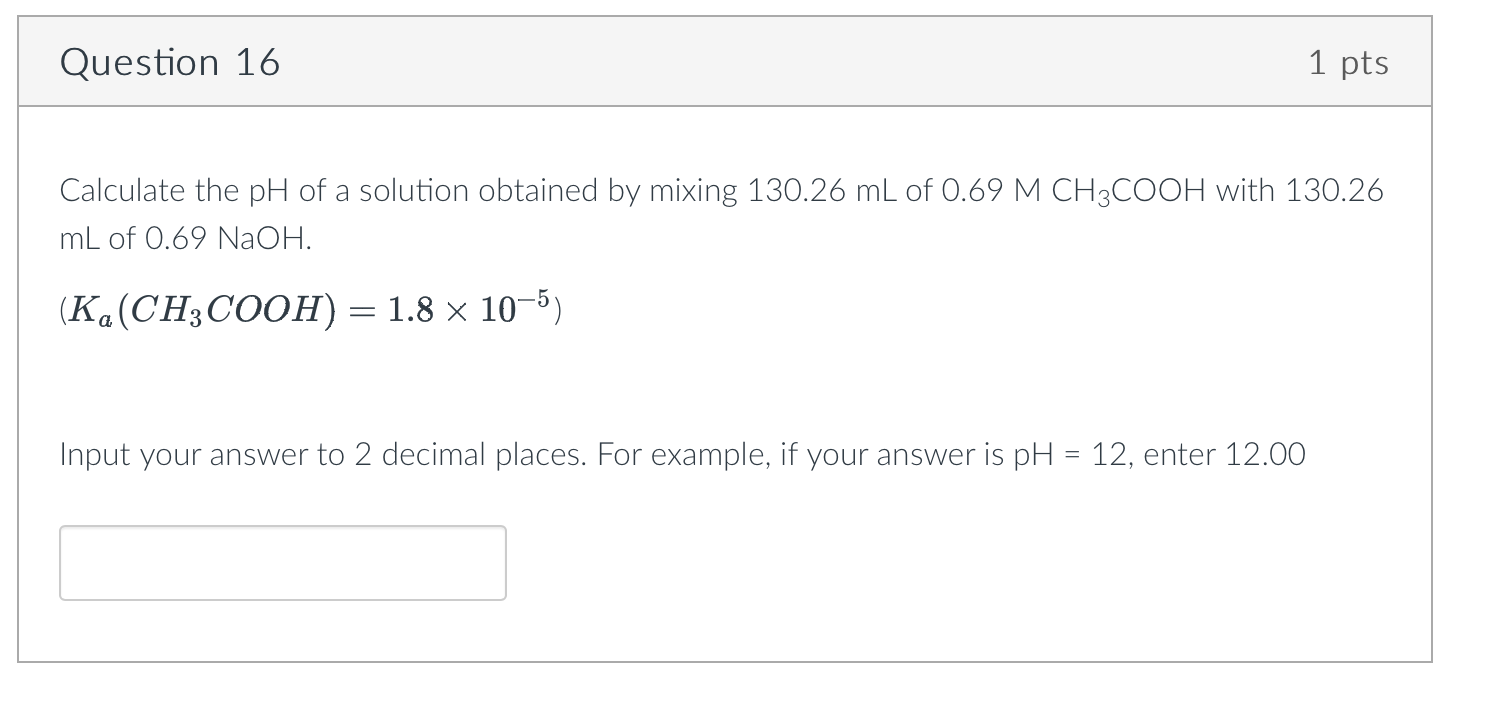Click the subscript a in Ka
This screenshot has width=1485, height=705.
click(104, 318)
